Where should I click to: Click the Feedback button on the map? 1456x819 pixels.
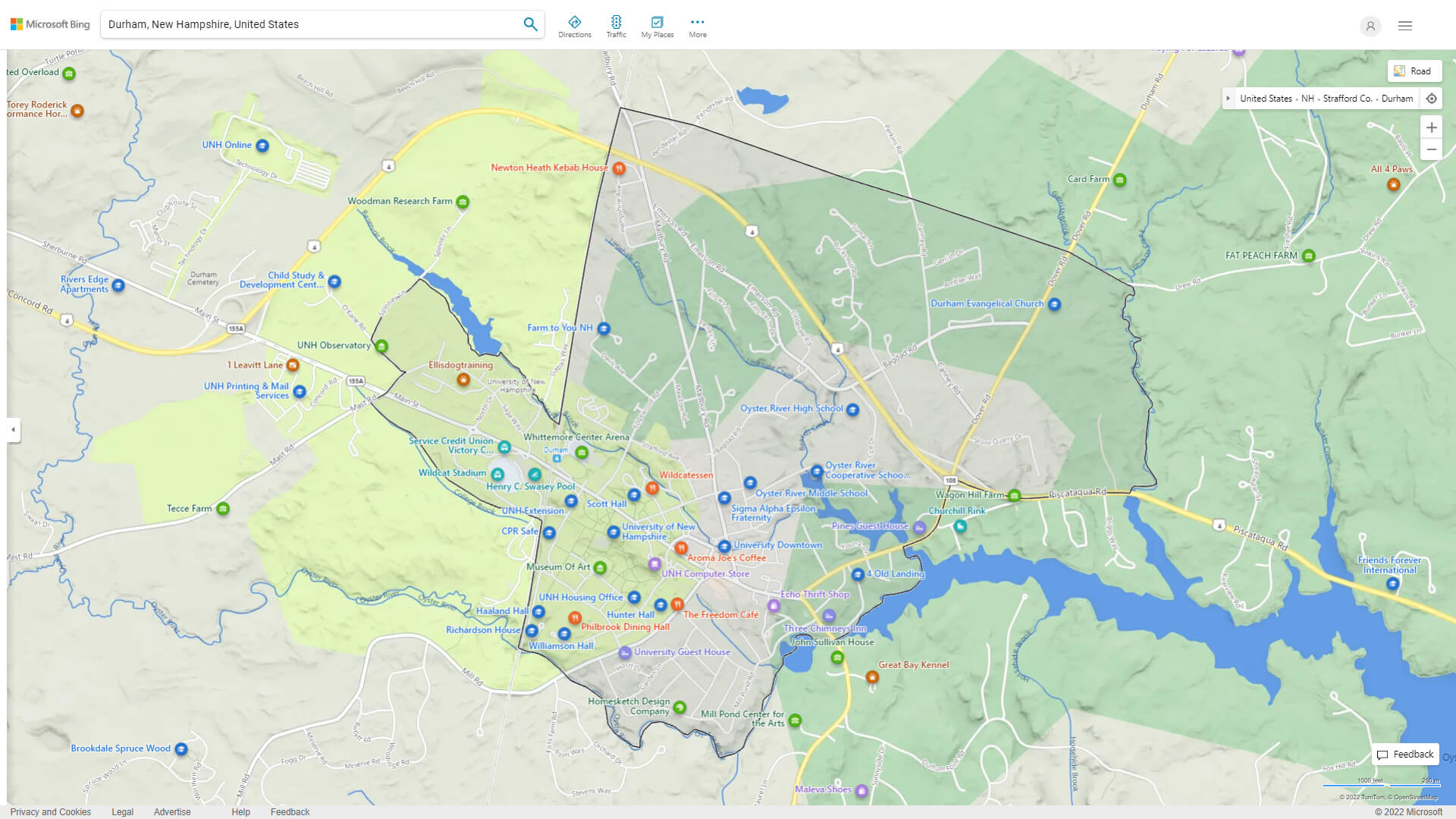click(1404, 754)
